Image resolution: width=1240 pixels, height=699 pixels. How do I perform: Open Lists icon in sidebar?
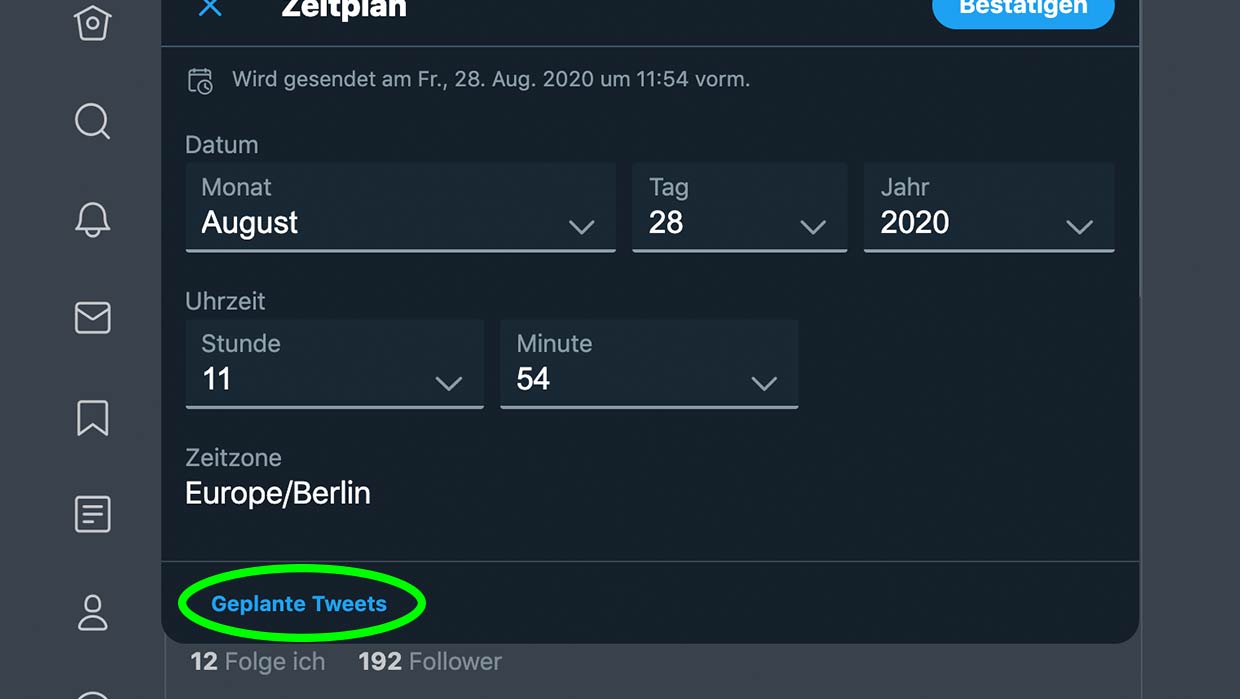click(x=92, y=515)
